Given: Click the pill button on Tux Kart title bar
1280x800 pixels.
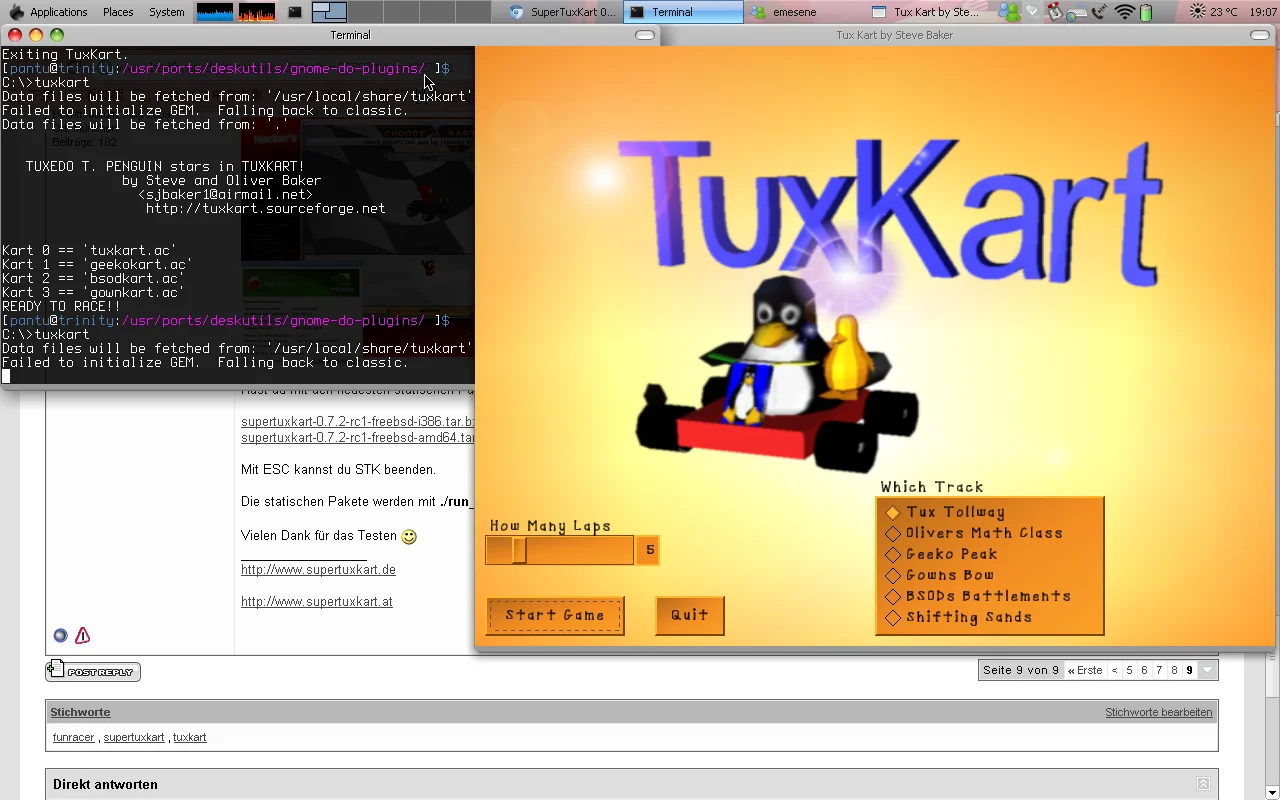Looking at the screenshot, I should click(1259, 35).
